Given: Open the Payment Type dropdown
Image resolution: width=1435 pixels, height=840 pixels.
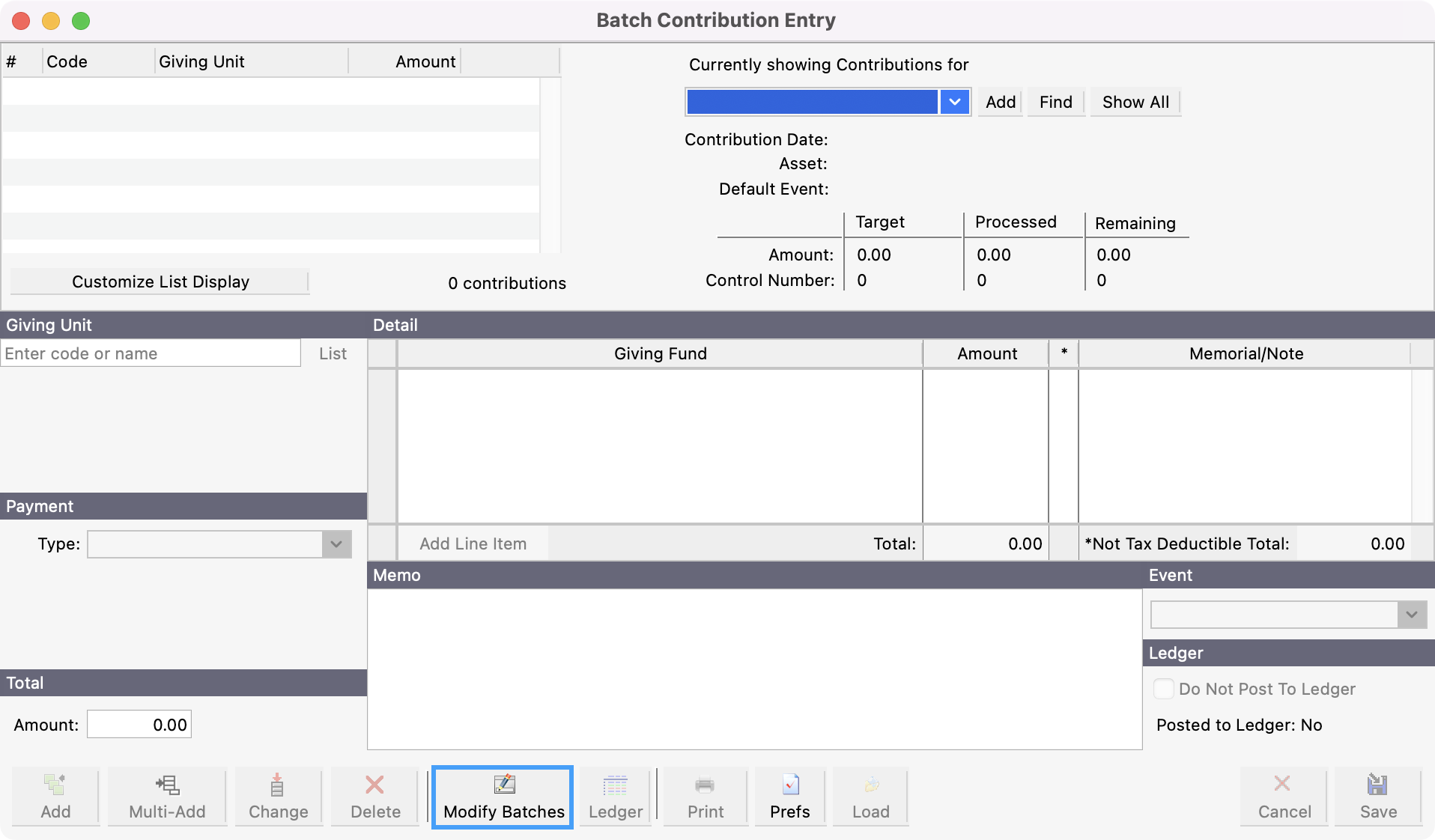Looking at the screenshot, I should 335,544.
